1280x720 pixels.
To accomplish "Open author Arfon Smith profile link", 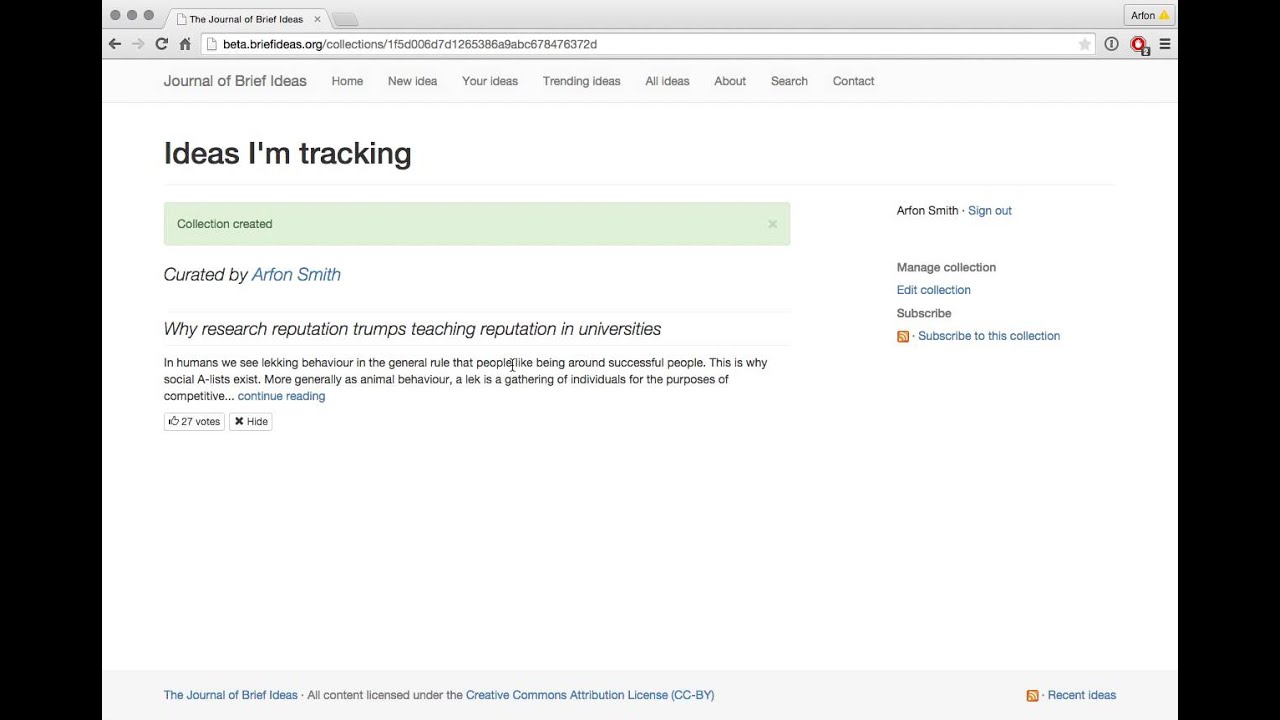I will tap(296, 274).
